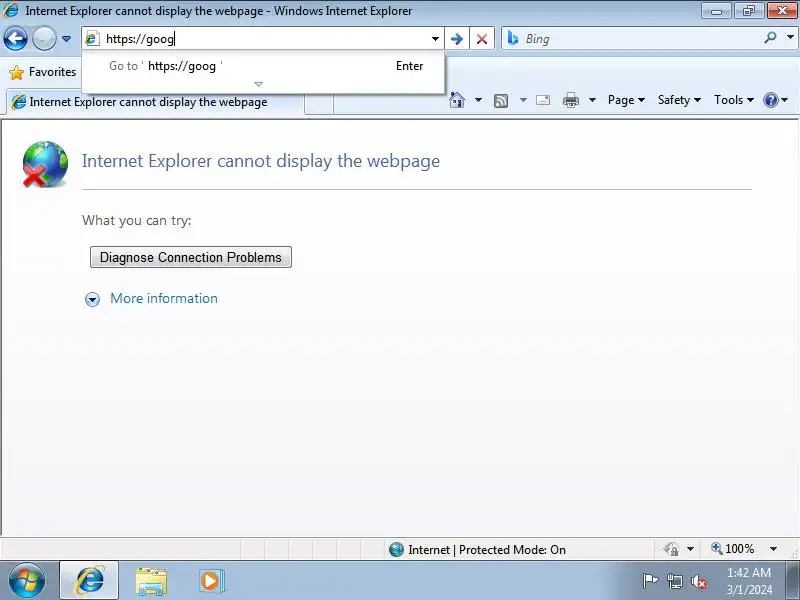This screenshot has width=800, height=600.
Task: Open the Tools menu
Action: [x=734, y=100]
